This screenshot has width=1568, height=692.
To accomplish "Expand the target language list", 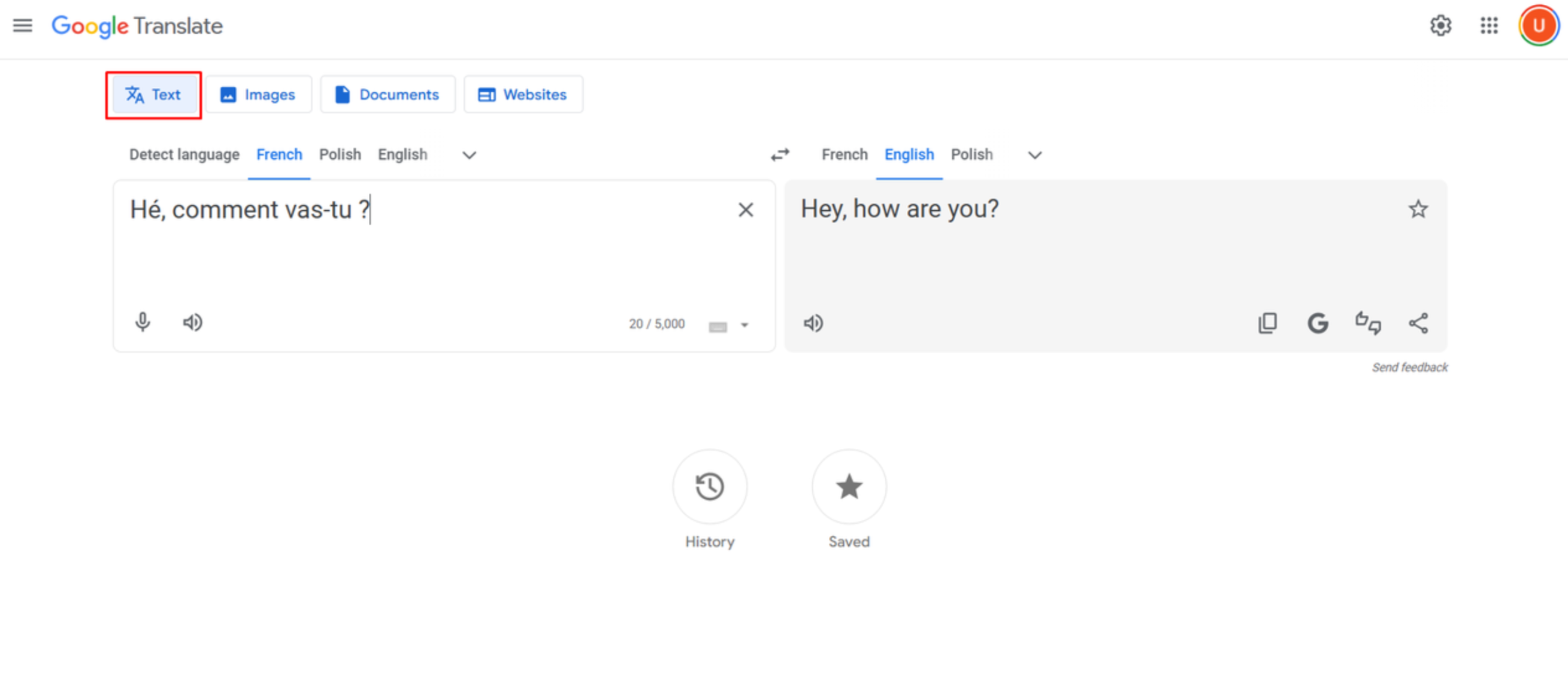I will 1034,155.
